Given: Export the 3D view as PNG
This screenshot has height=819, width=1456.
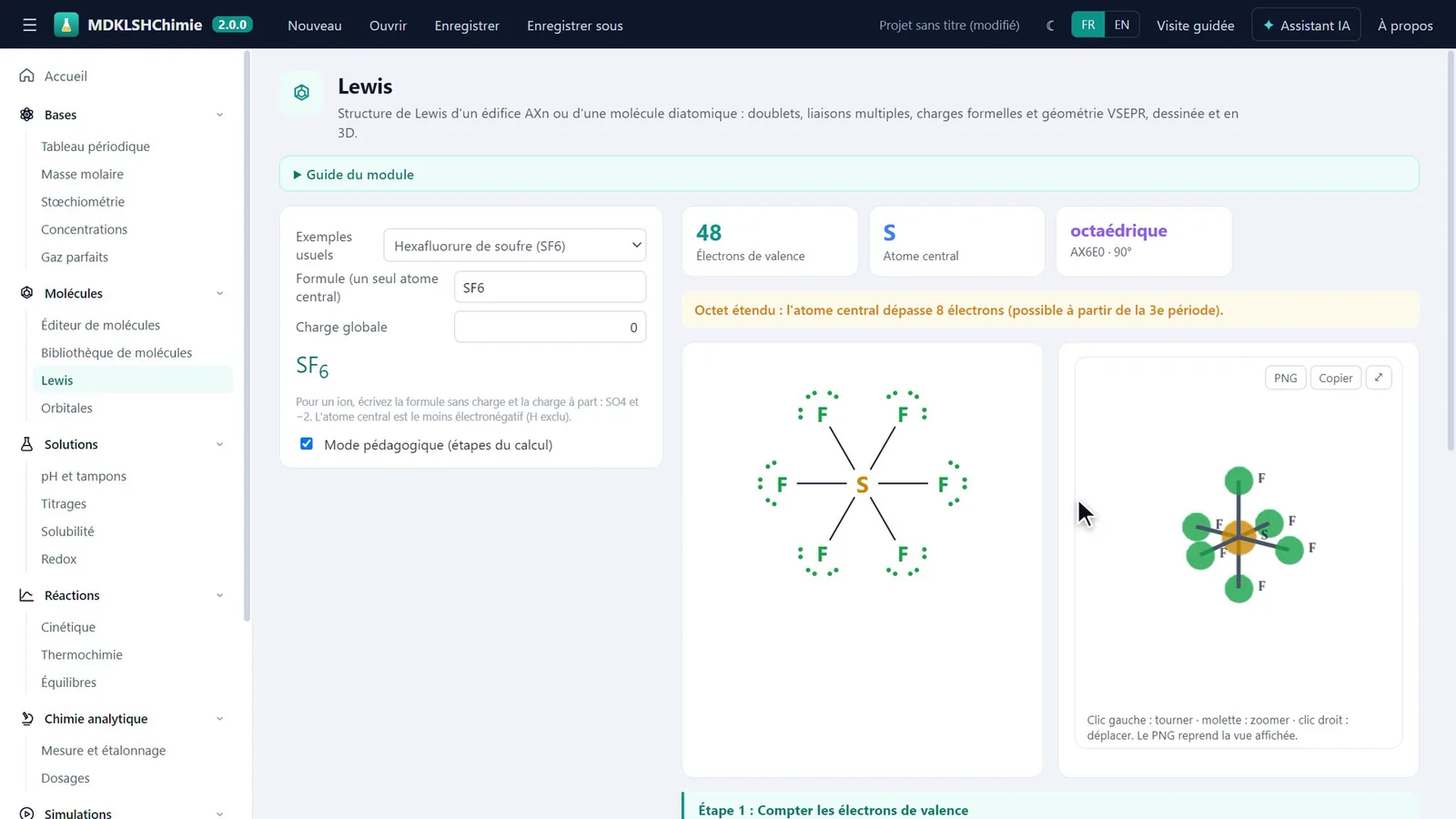Looking at the screenshot, I should (x=1286, y=378).
